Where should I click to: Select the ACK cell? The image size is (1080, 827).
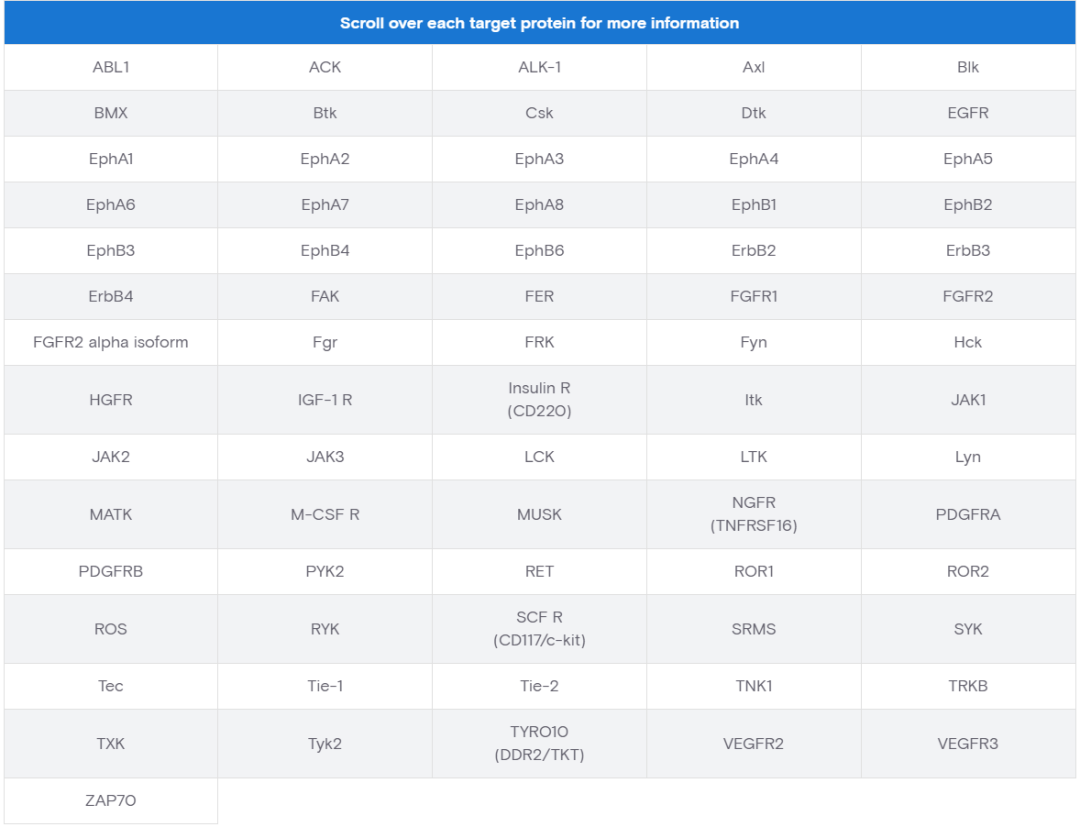point(325,67)
